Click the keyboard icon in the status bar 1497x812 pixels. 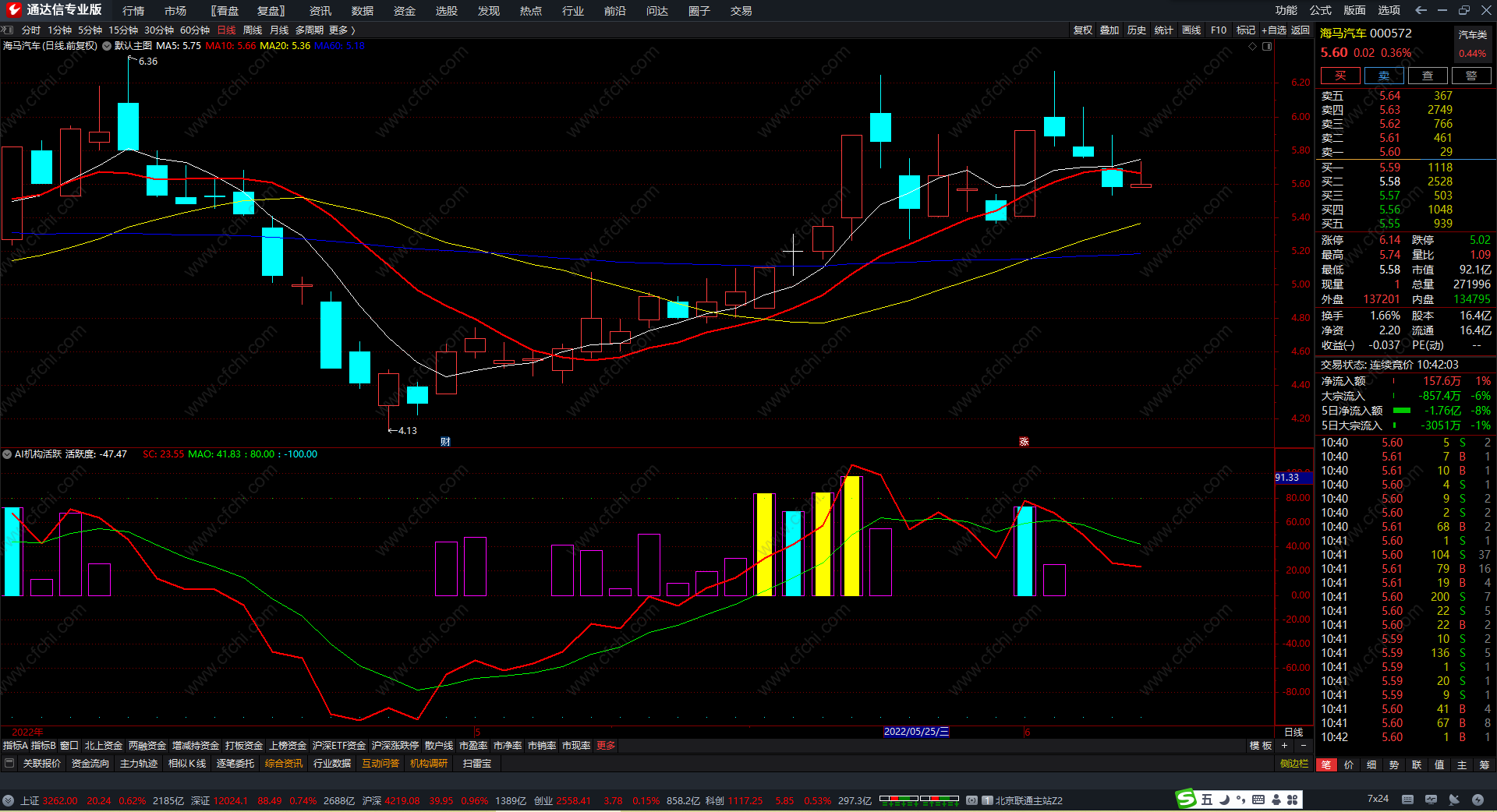tap(1407, 800)
